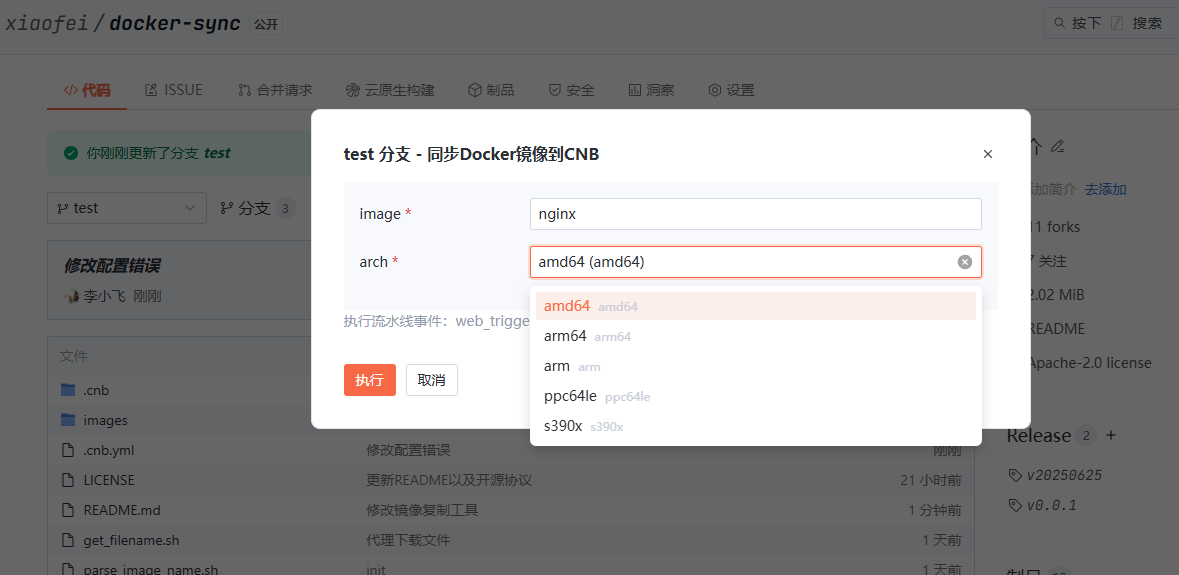This screenshot has width=1179, height=575.
Task: Click the 取消 button
Action: 432,380
